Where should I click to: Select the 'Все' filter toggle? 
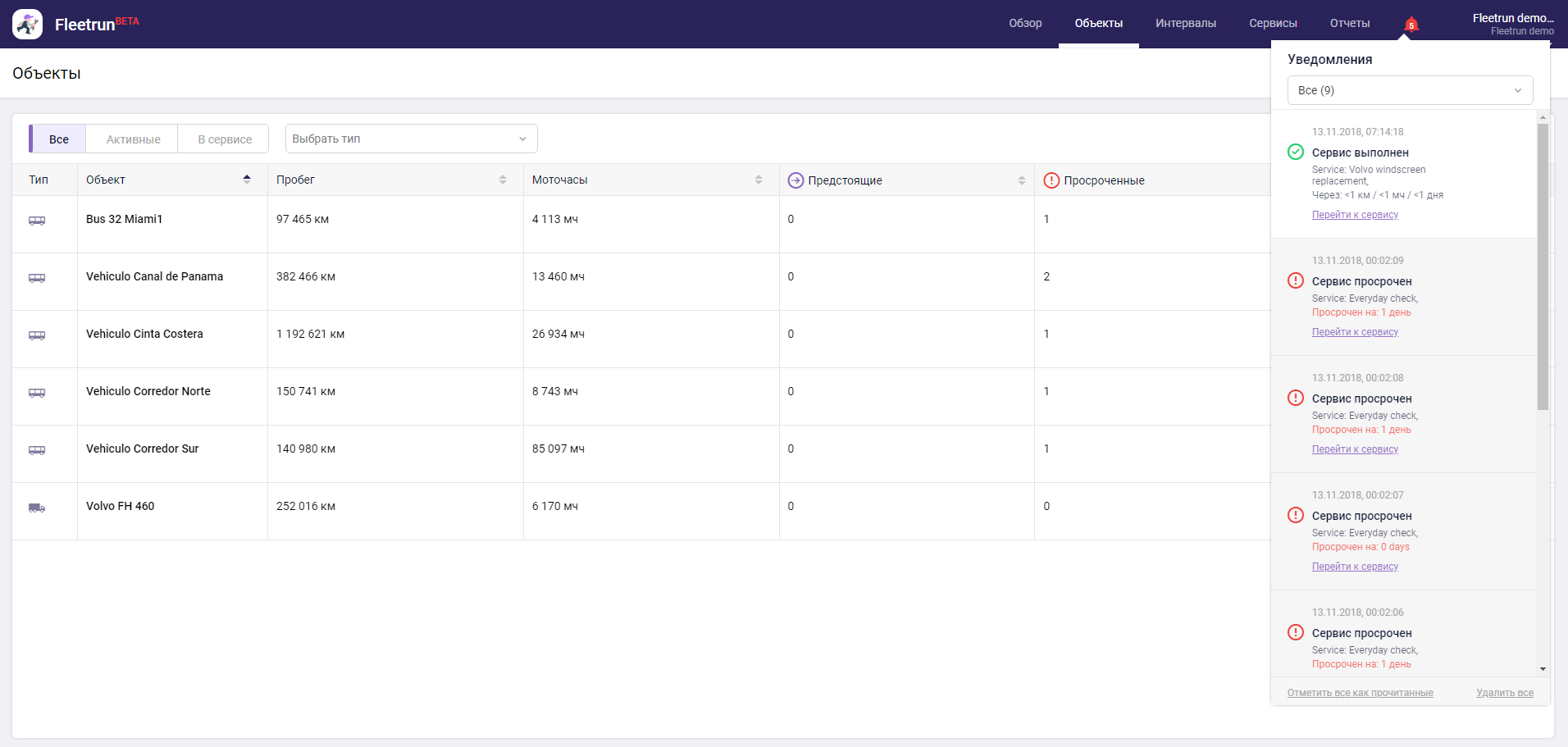click(x=58, y=139)
